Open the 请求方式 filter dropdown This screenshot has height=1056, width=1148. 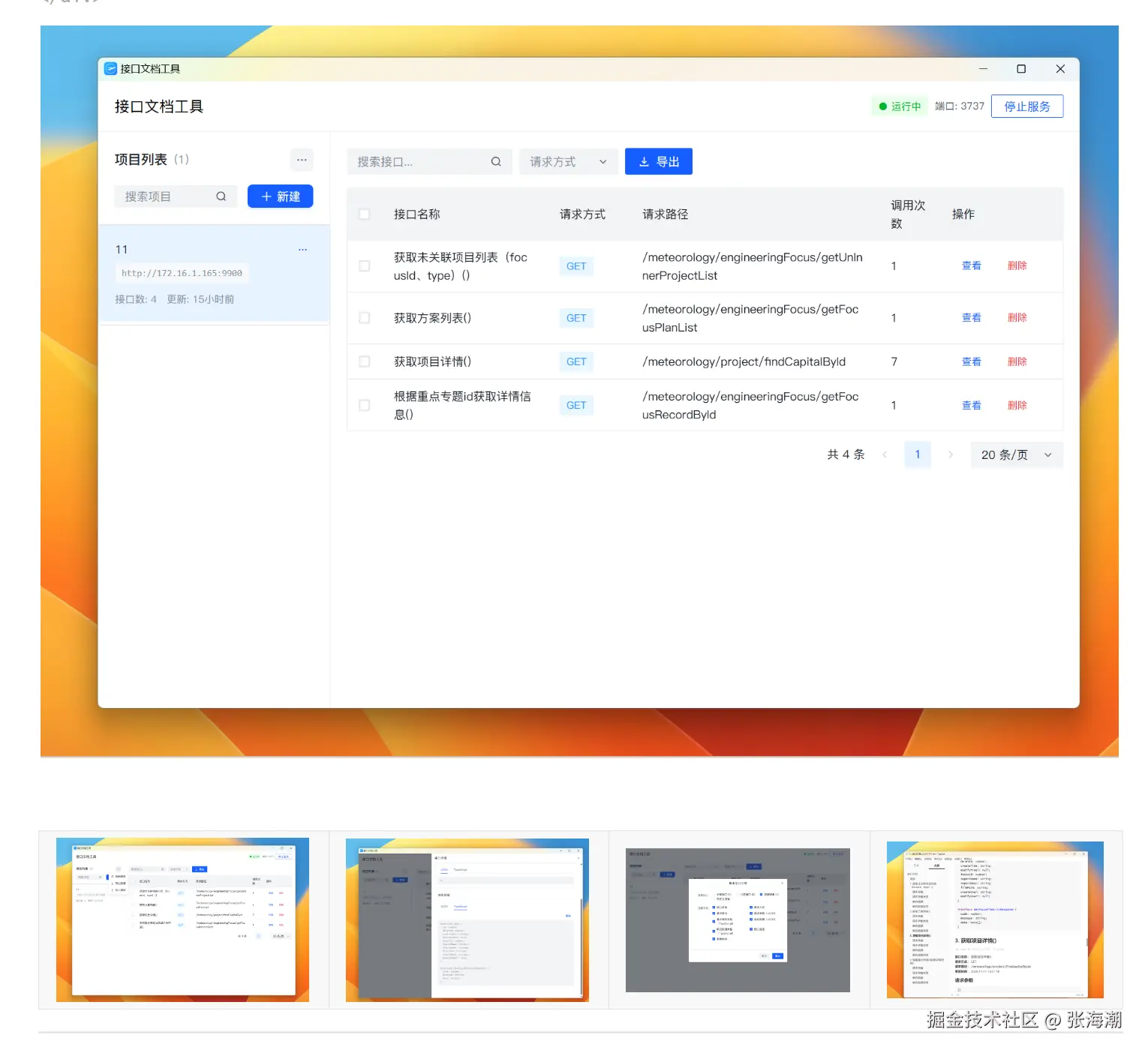569,162
